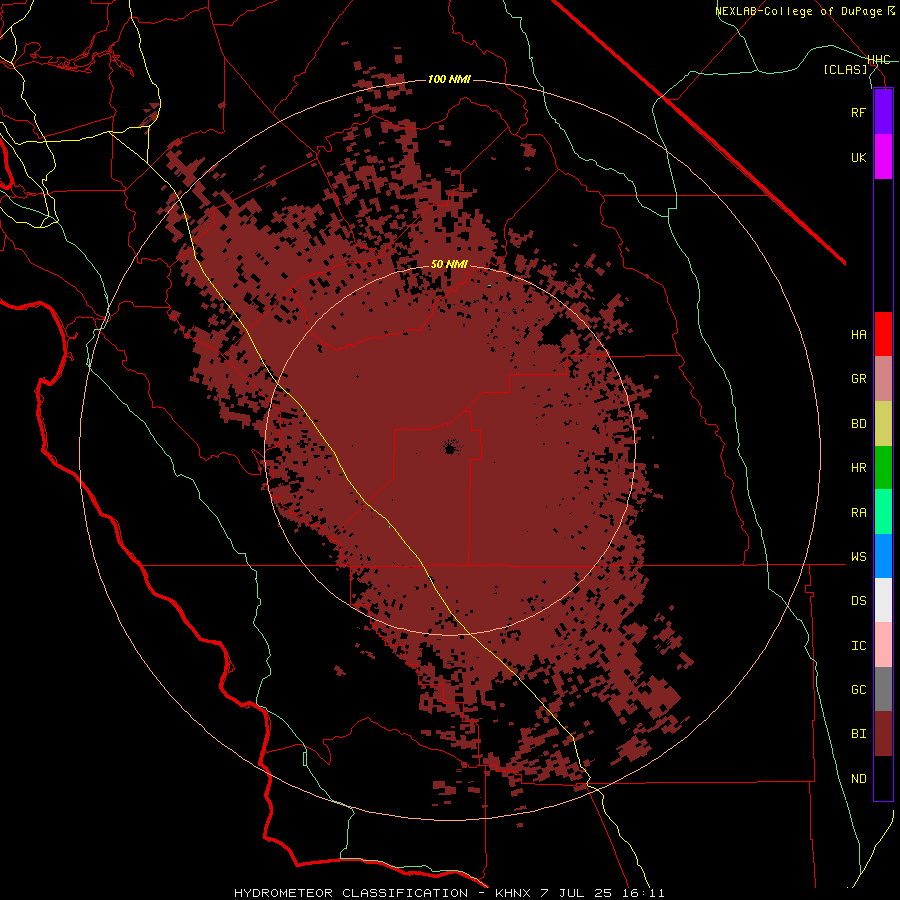
Task: Click the HR legend label
Action: [x=859, y=468]
